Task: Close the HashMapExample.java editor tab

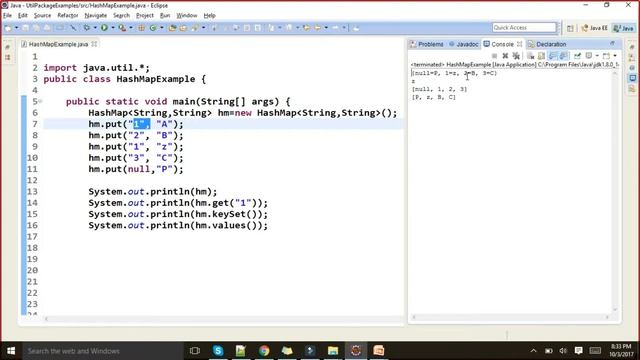Action: tap(94, 44)
